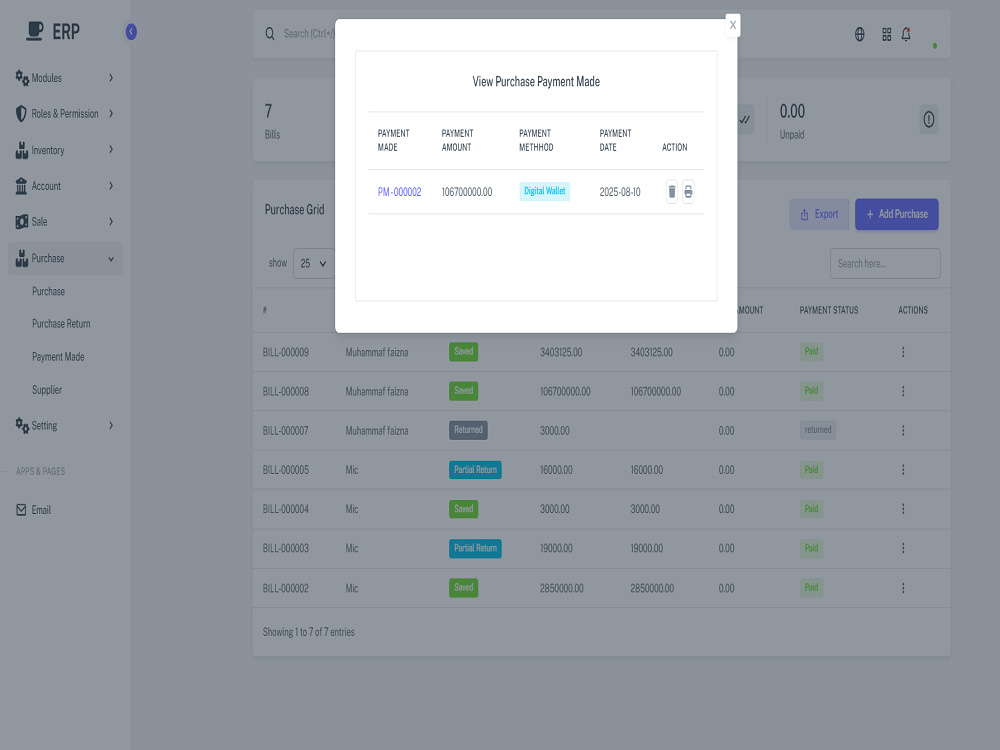Expand the Setting menu
Image resolution: width=1000 pixels, height=750 pixels.
coord(65,425)
